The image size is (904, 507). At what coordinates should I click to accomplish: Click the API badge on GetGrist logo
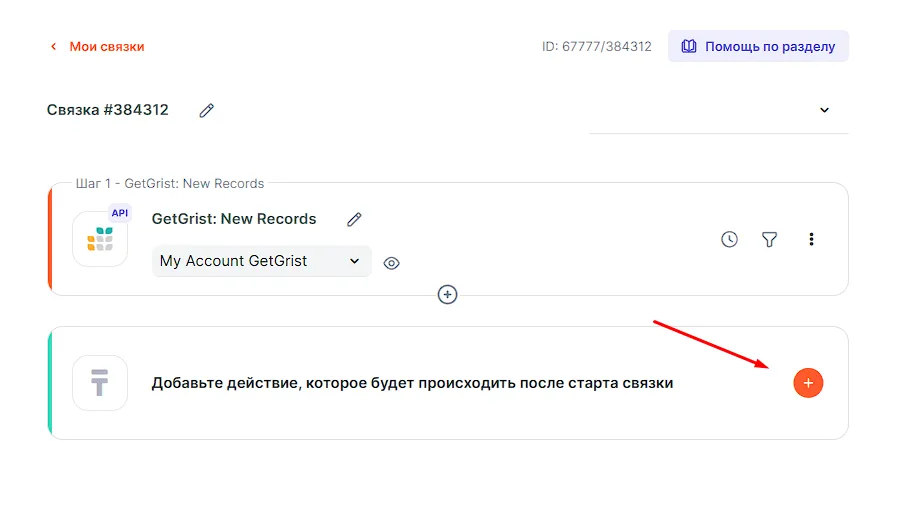(120, 213)
